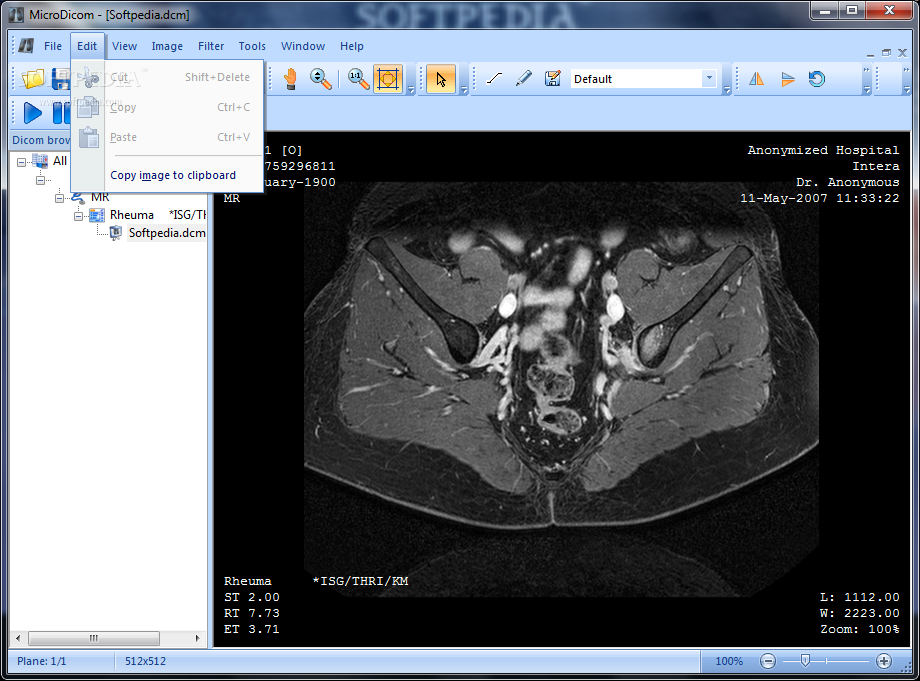Select Softpedia.dcm in the tree
The image size is (920, 681).
point(167,233)
